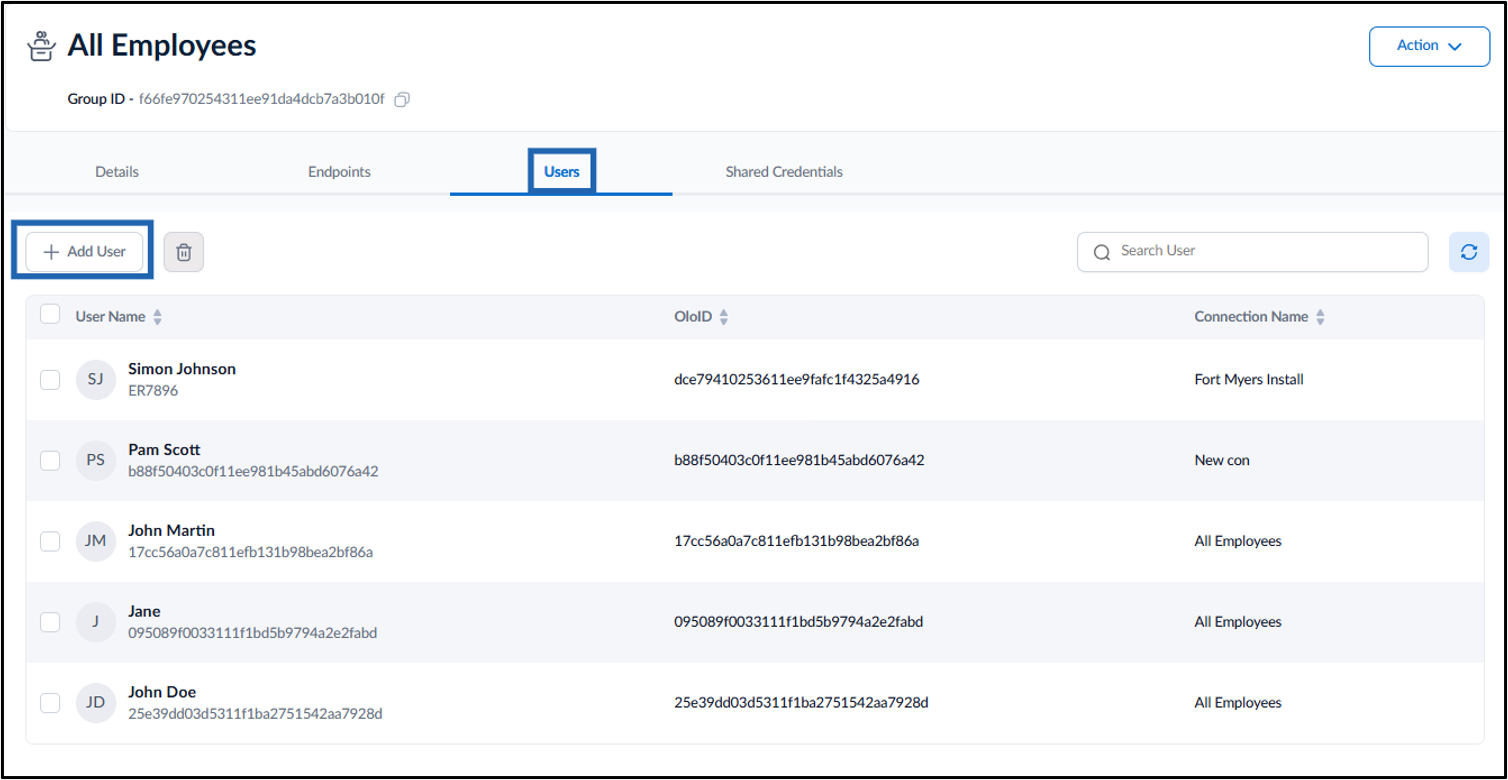Click OloID 095089f0033111f1bd5b9794a2e2fabd in OloID column
Viewport: 1508px width, 780px height.
(x=799, y=622)
